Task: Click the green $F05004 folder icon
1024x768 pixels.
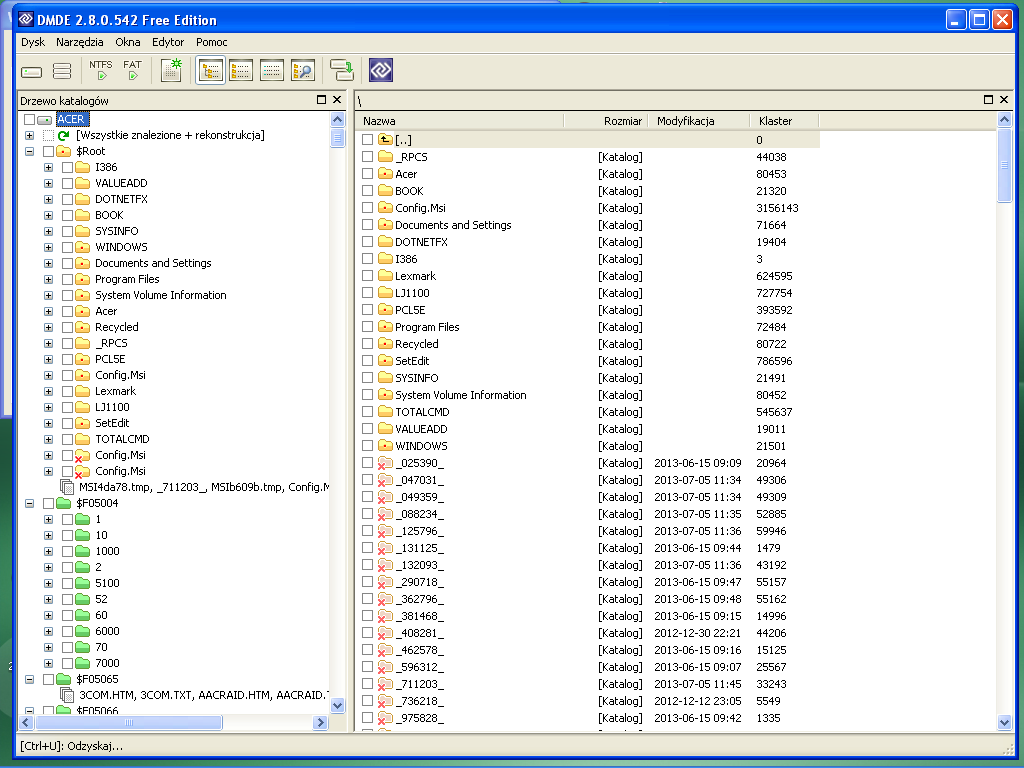Action: pos(63,503)
